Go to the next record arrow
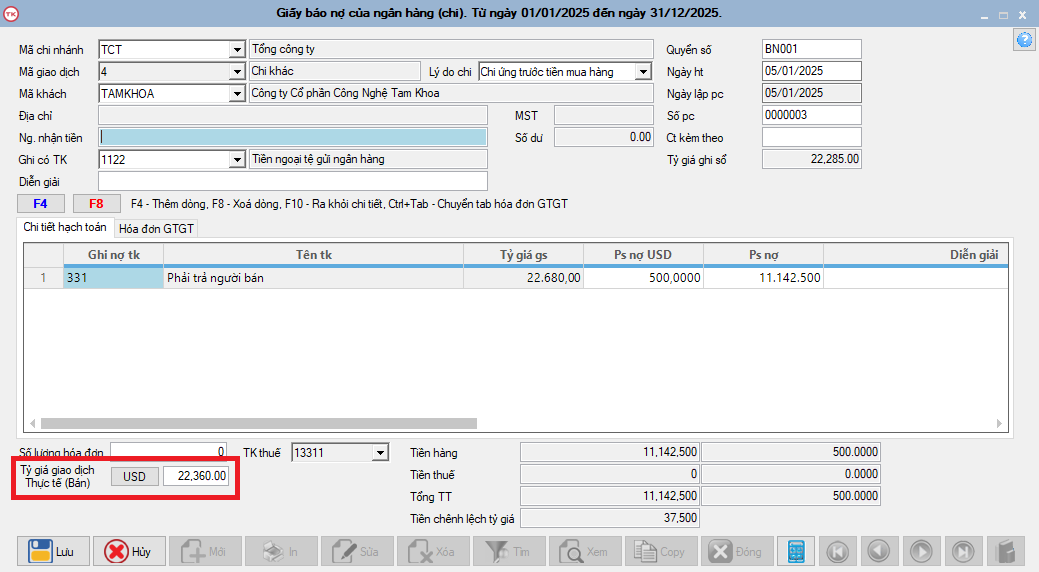This screenshot has height=572, width=1039. click(x=921, y=551)
